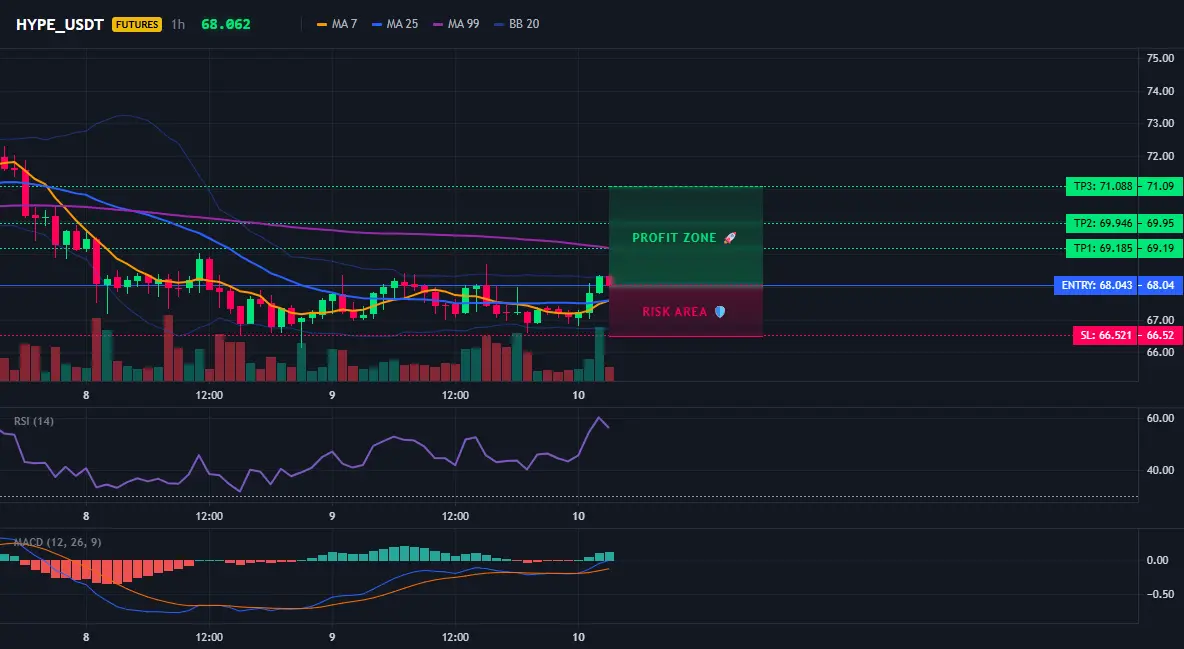The width and height of the screenshot is (1184, 649).
Task: Toggle the MA 99 legend item
Action: [456, 24]
